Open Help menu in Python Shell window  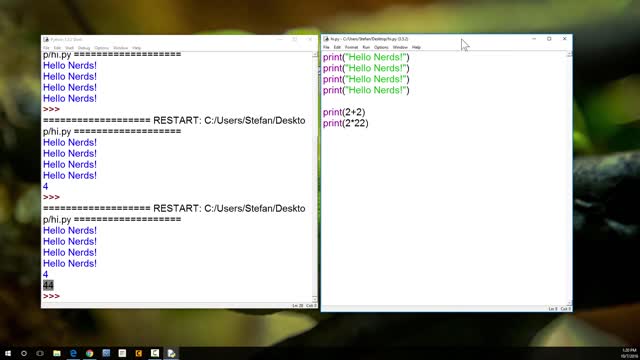coord(137,48)
